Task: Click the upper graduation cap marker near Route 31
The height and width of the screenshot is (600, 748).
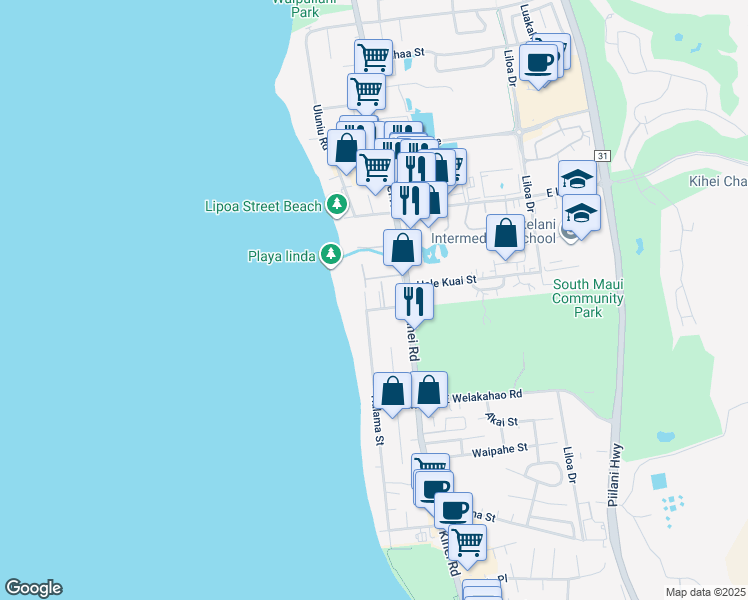Action: point(577,179)
